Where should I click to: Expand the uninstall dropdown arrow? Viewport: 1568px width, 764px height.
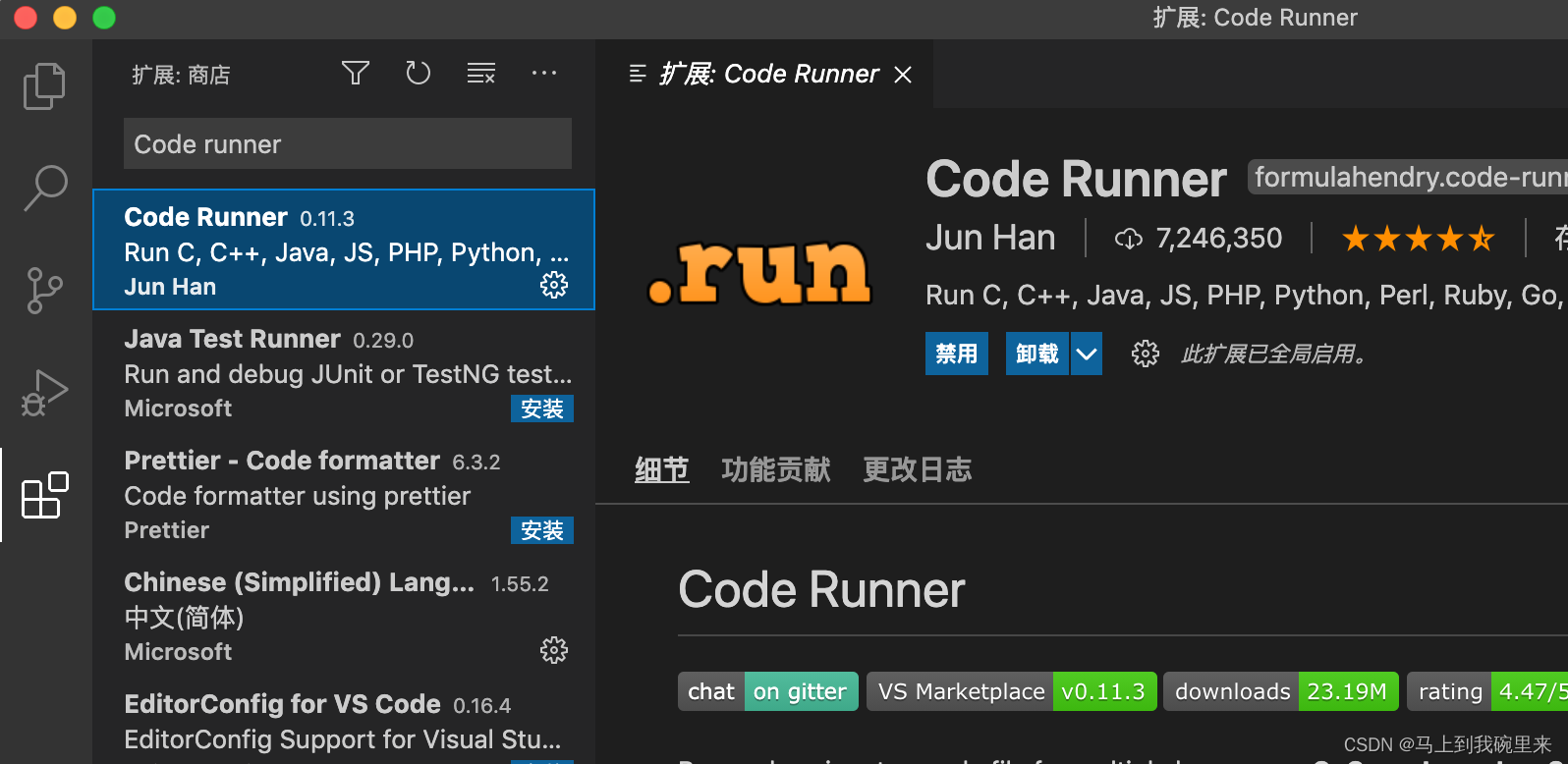1087,354
